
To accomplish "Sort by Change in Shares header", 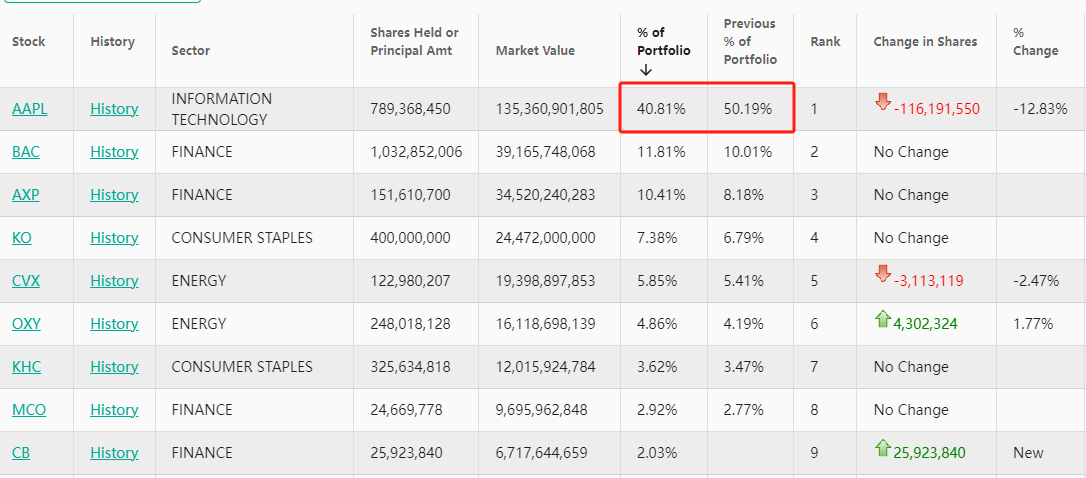I will pos(925,42).
